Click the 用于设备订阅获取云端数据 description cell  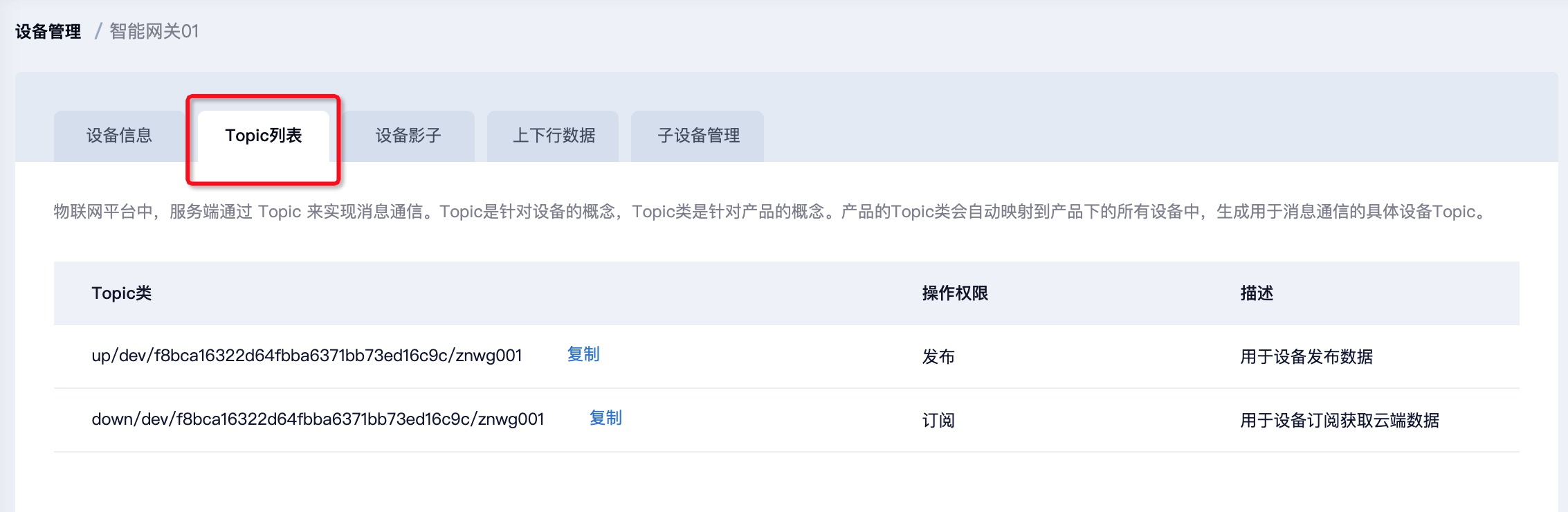coord(1340,421)
